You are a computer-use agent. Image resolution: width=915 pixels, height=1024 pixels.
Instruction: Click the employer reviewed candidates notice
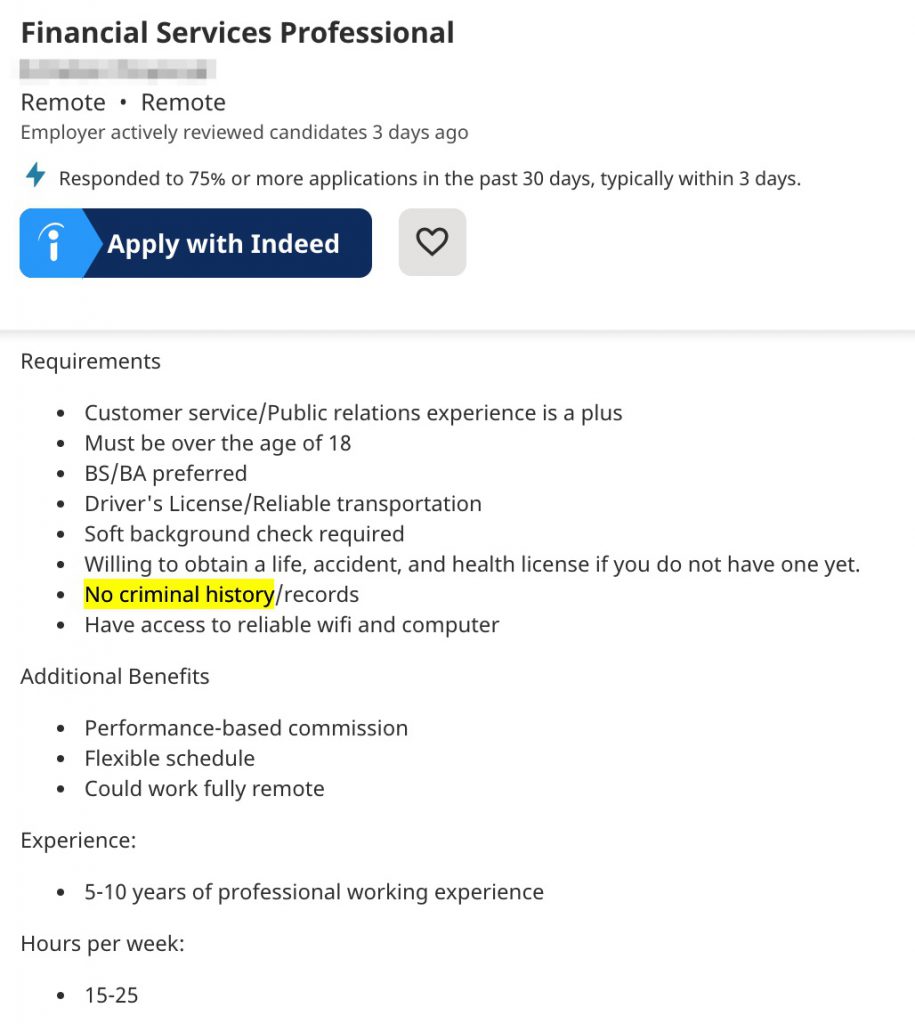click(x=244, y=133)
